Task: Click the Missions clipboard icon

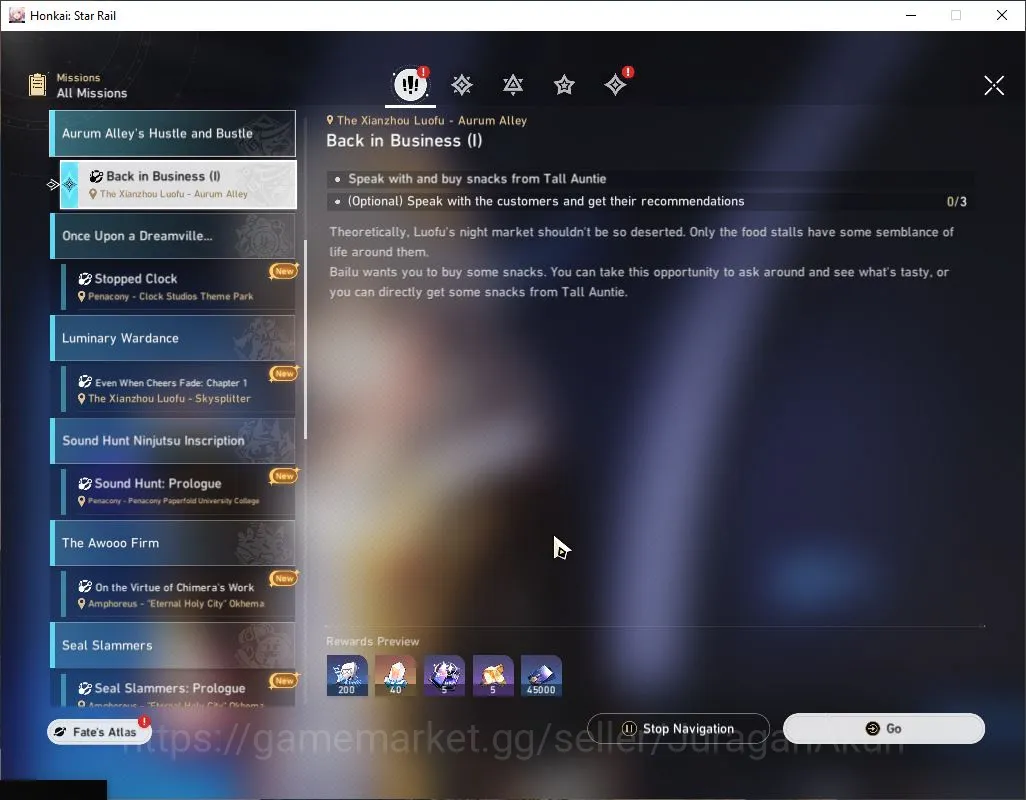Action: tap(37, 84)
